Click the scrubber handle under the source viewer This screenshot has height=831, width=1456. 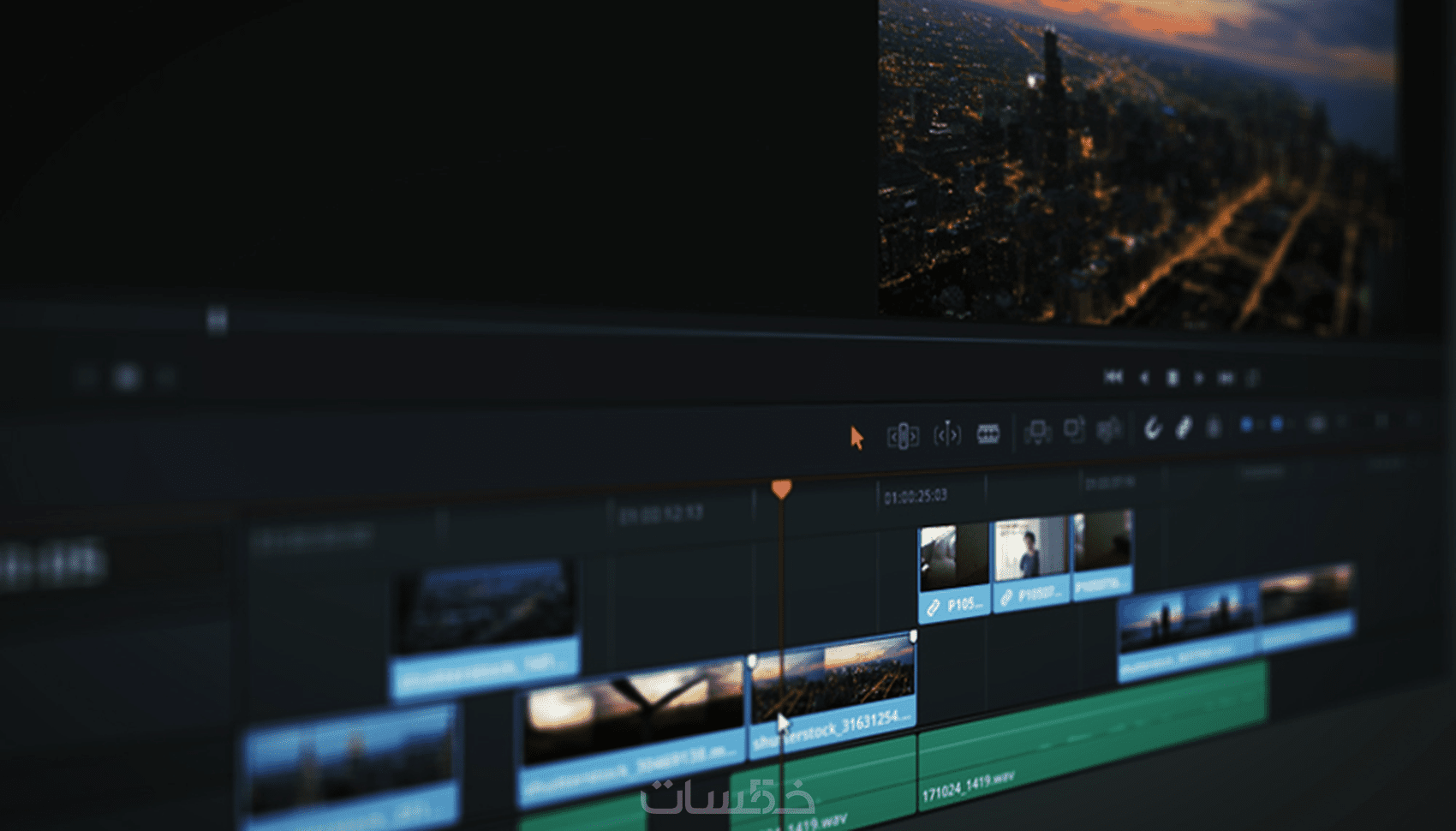(218, 320)
